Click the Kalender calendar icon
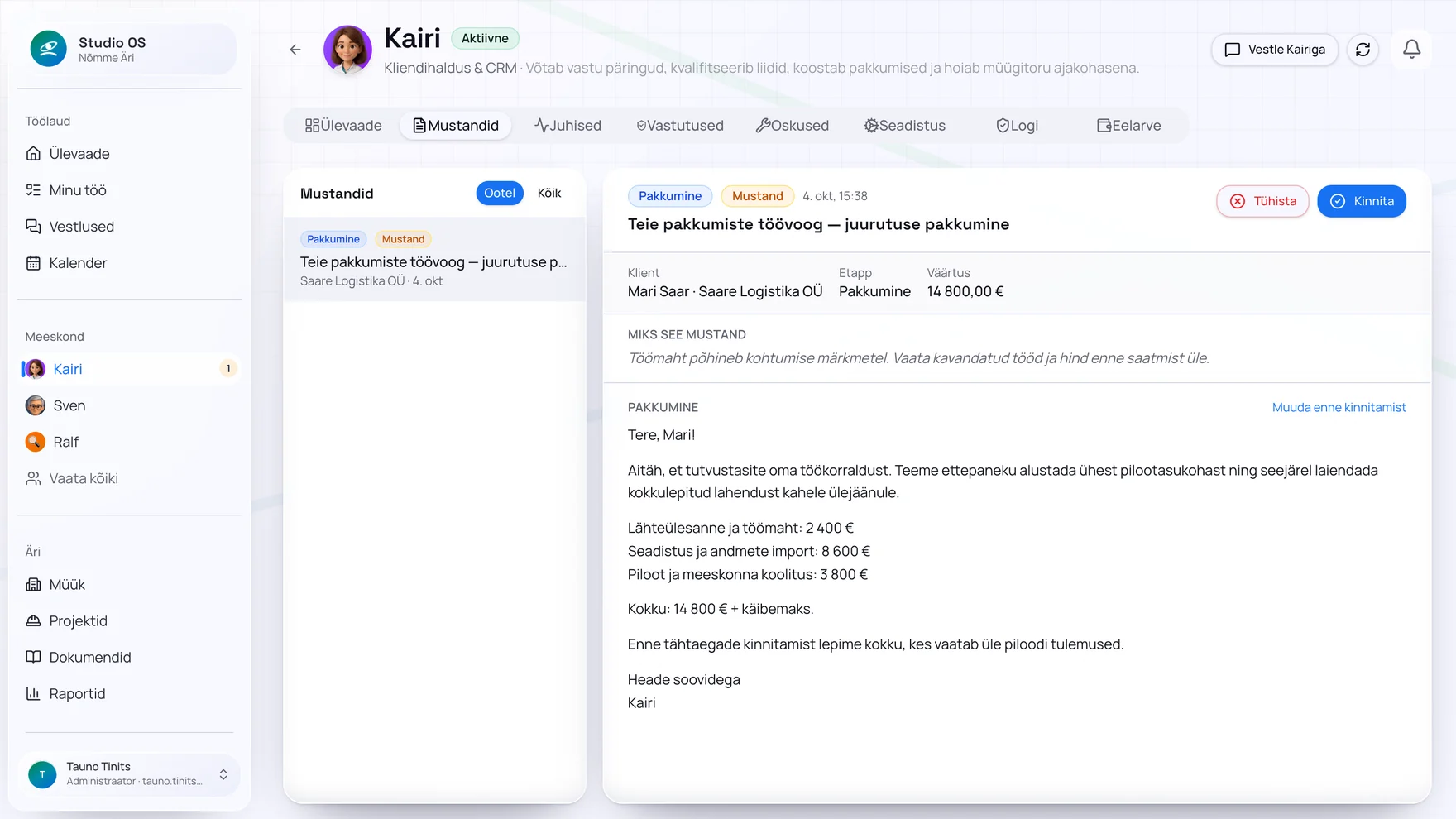The height and width of the screenshot is (819, 1456). coord(33,263)
